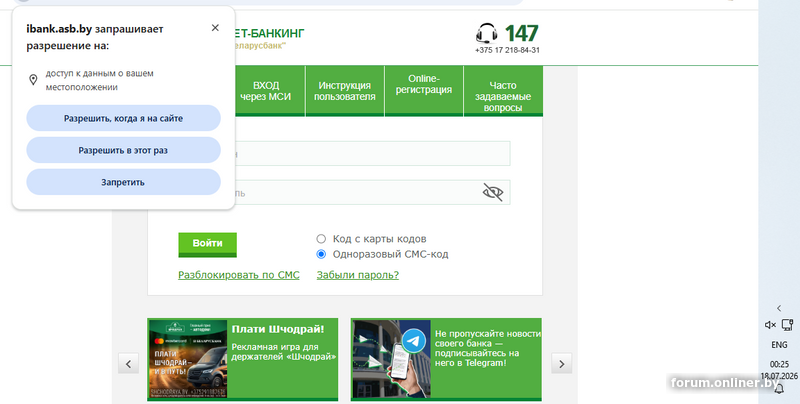Select 'Одноразовый СМС-код' radio option
Viewport: 800px width, 404px height.
321,254
